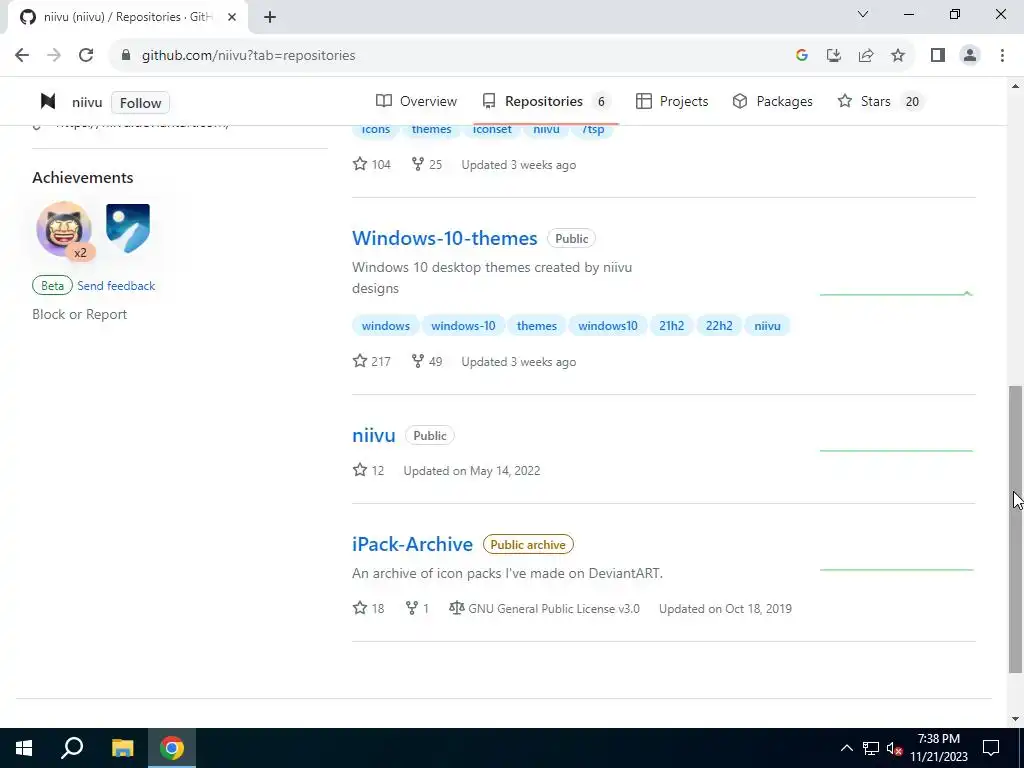Screen dimensions: 1024x768
Task: Open Chrome three-dot menu
Action: tap(1002, 56)
